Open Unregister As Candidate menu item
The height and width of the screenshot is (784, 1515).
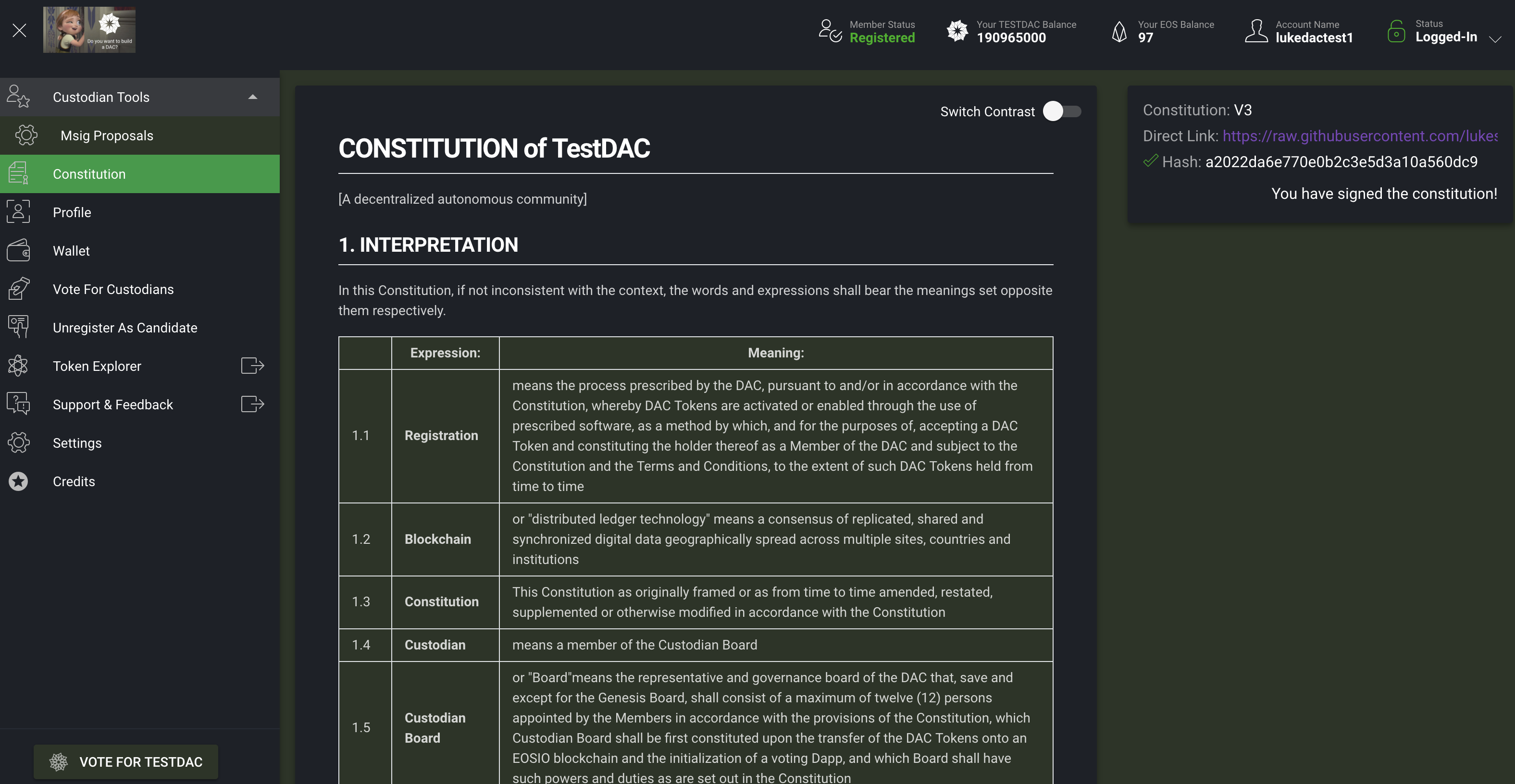(x=124, y=328)
